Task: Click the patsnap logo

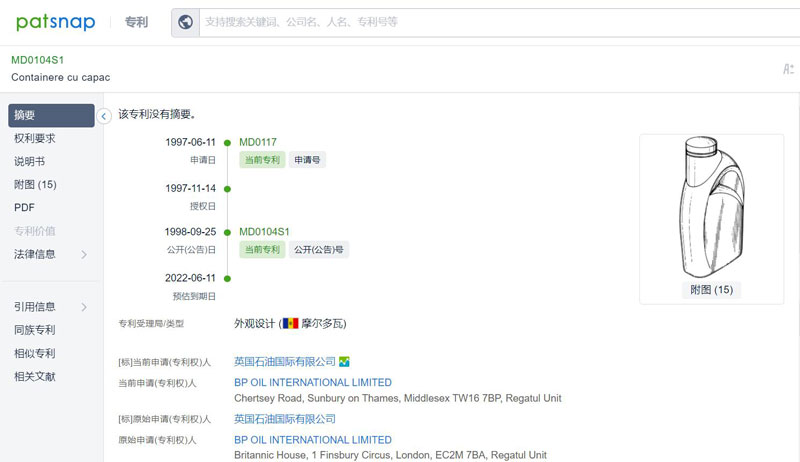Action: click(x=55, y=21)
